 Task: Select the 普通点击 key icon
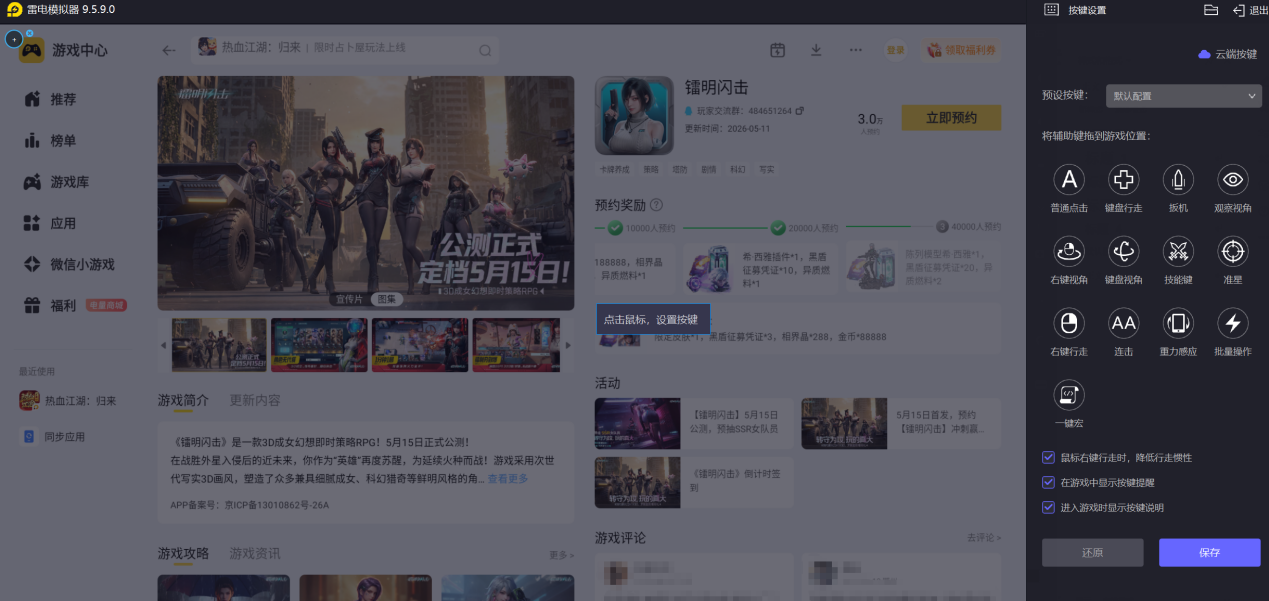pyautogui.click(x=1069, y=180)
